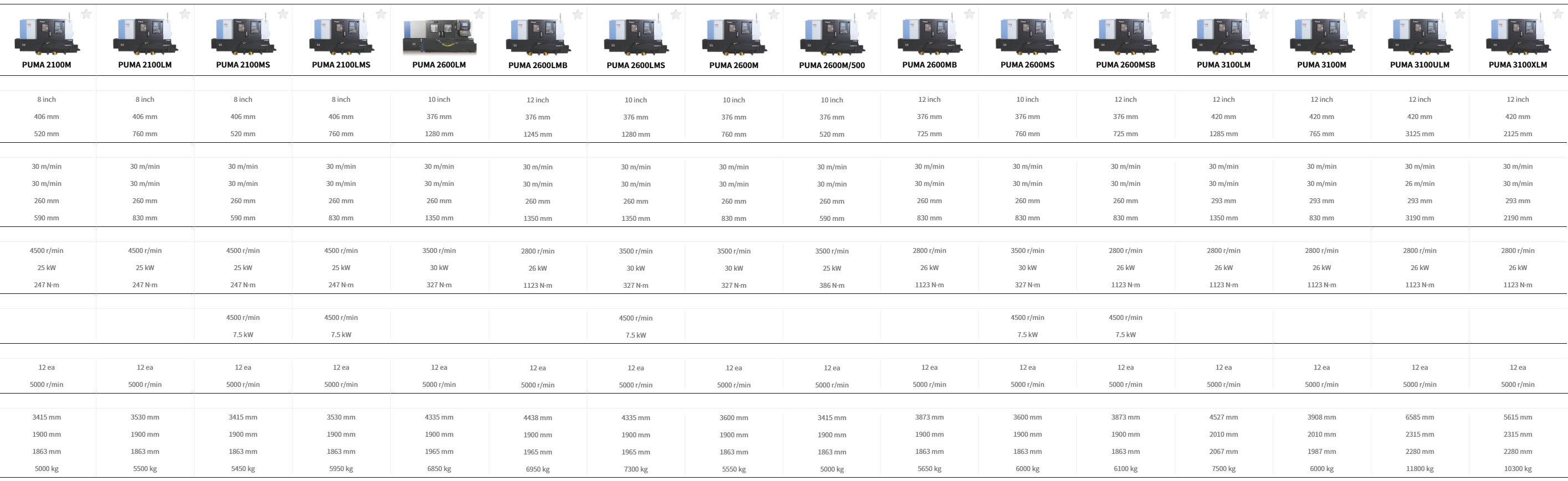Click the 6850 kg weight under PUMA 2600LM

pos(439,469)
